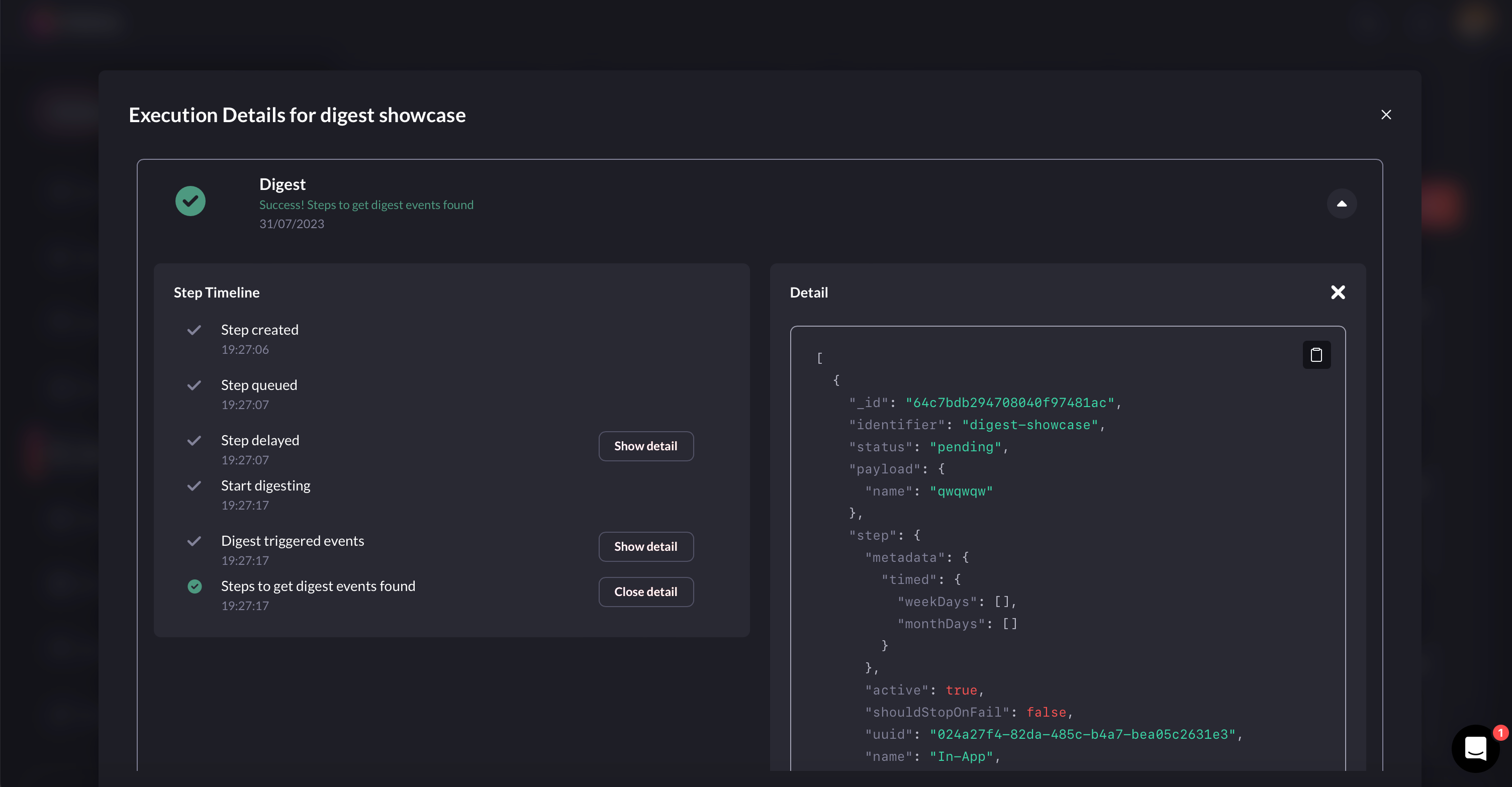Select the Start digesting timeline entry

[265, 485]
